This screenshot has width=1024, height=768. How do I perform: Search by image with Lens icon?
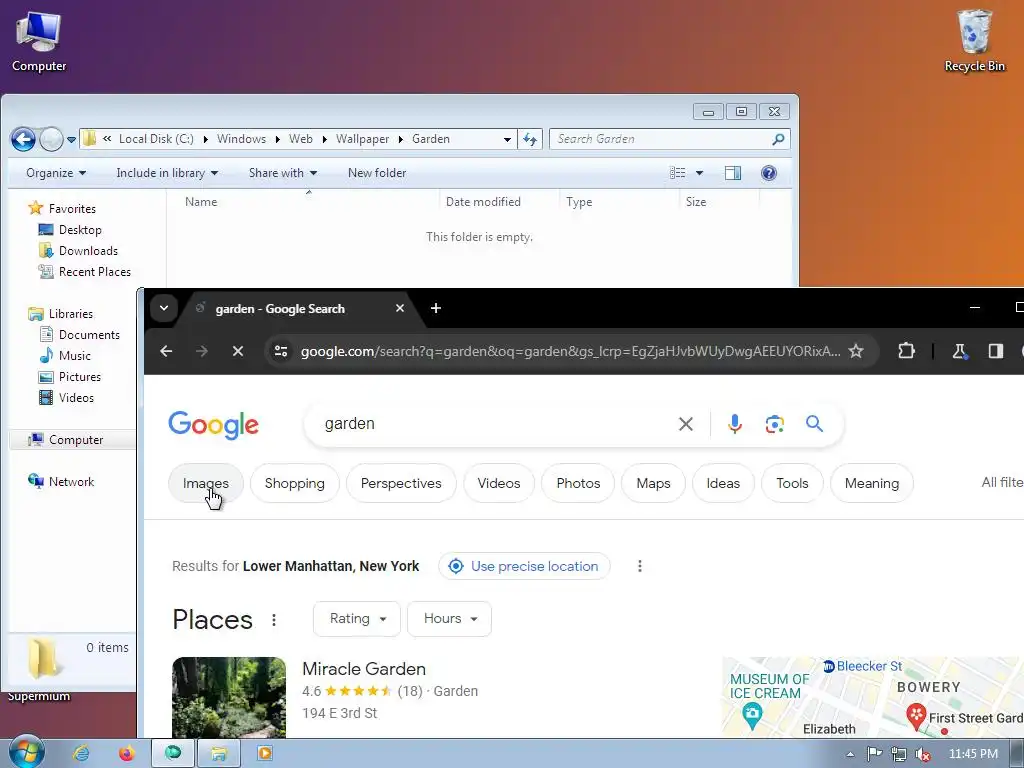(x=775, y=424)
